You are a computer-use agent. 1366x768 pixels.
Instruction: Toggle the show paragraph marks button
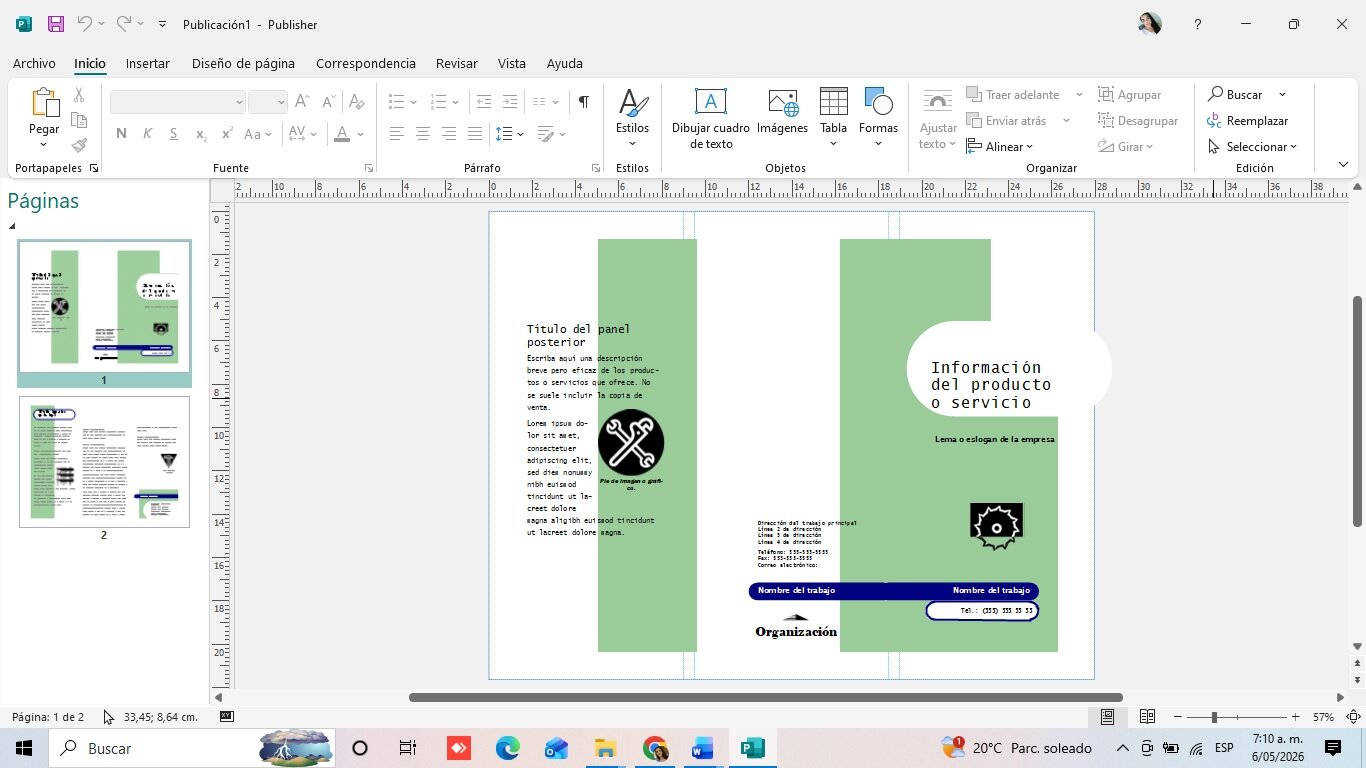coord(583,102)
